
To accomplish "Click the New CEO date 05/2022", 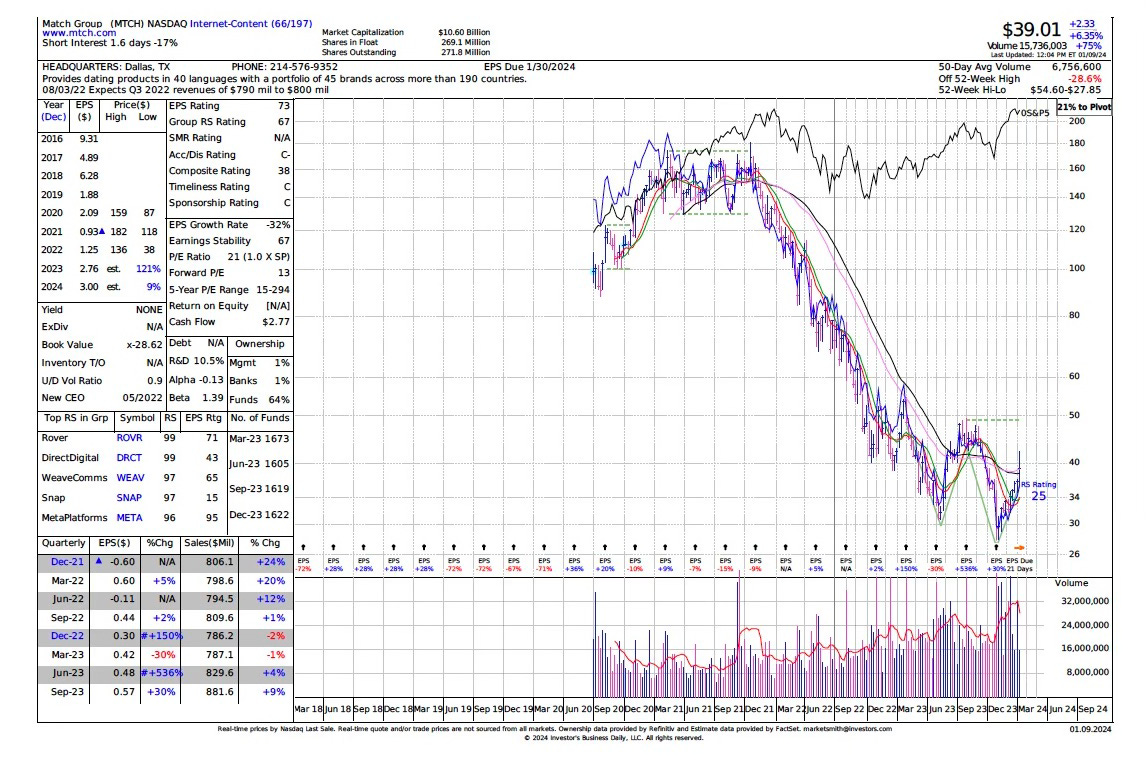I will (143, 398).
